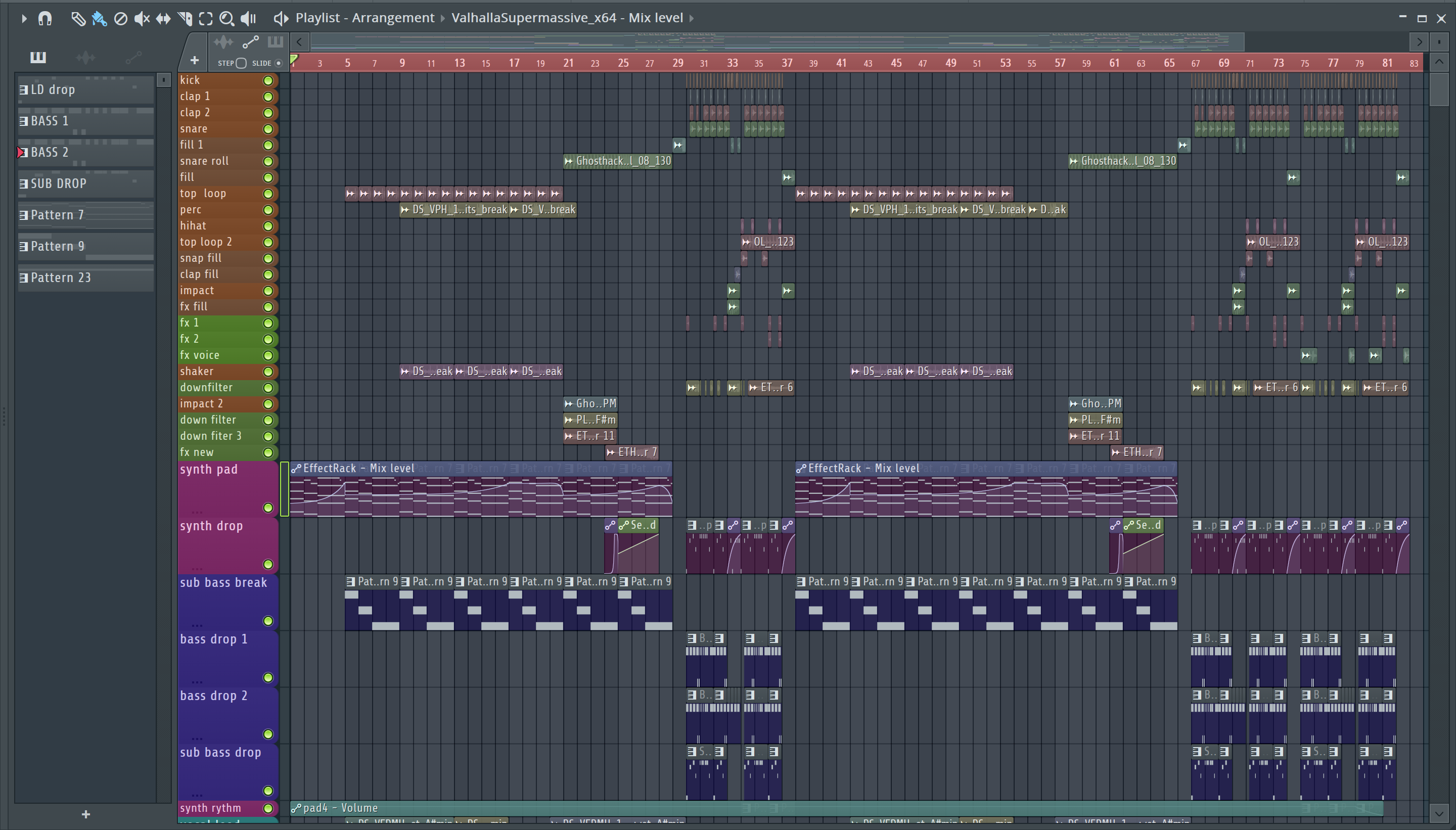The height and width of the screenshot is (830, 1456).
Task: Select the Draw pencil tool
Action: (78, 19)
